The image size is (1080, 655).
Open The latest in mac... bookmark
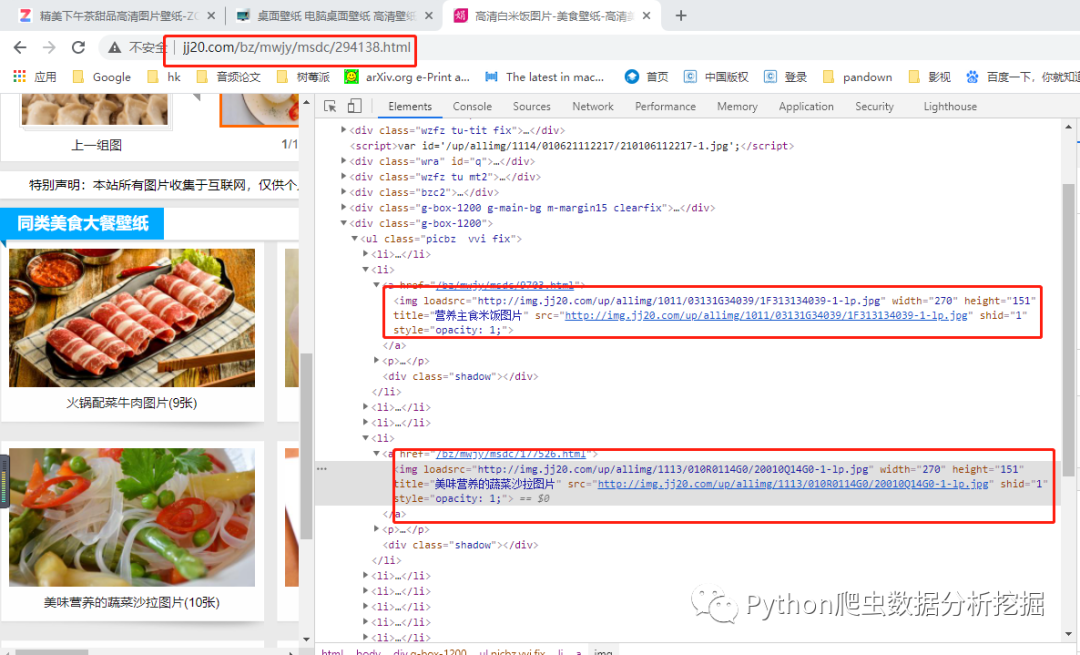pyautogui.click(x=545, y=76)
